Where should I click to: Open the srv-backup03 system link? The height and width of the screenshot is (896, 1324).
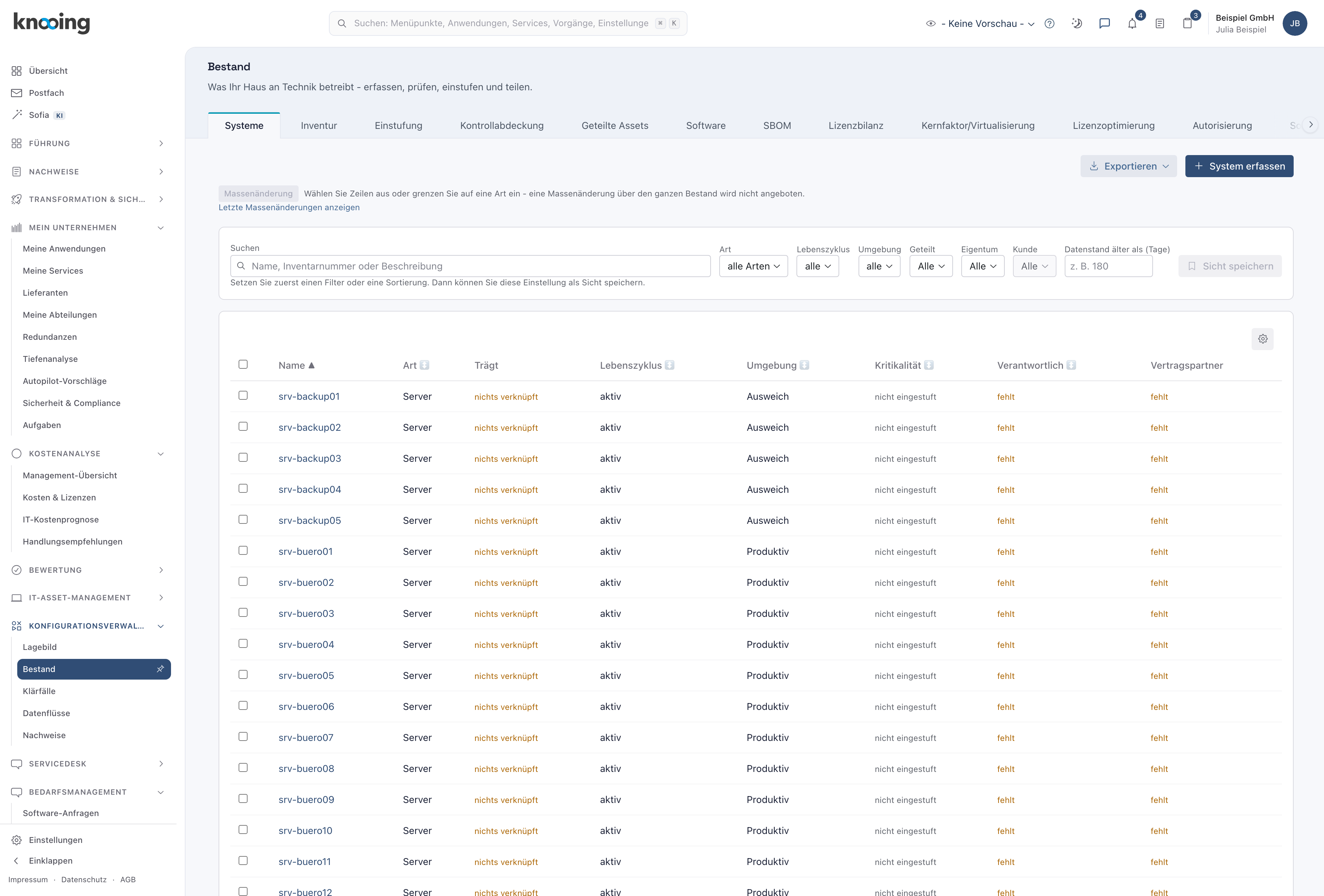click(309, 458)
